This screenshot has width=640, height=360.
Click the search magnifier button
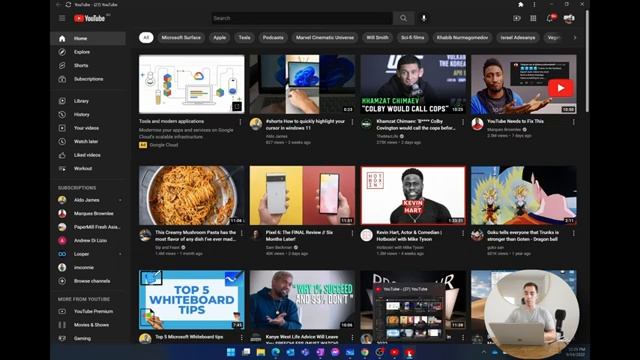403,18
